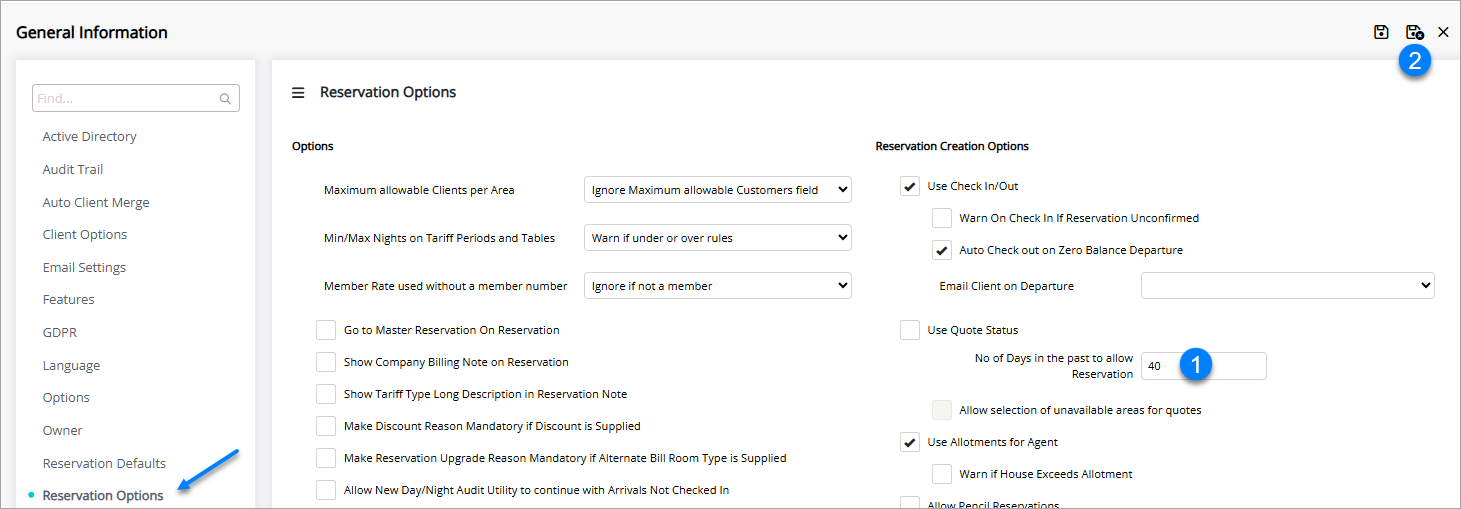Enable Warn if House Exceeds Allotment
1461x509 pixels.
point(942,474)
